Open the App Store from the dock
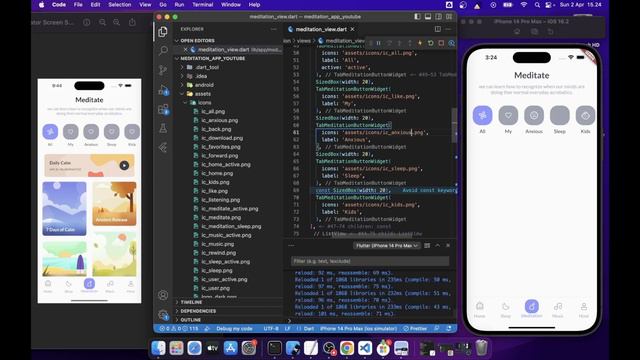This screenshot has width=640, height=360. pyautogui.click(x=231, y=348)
